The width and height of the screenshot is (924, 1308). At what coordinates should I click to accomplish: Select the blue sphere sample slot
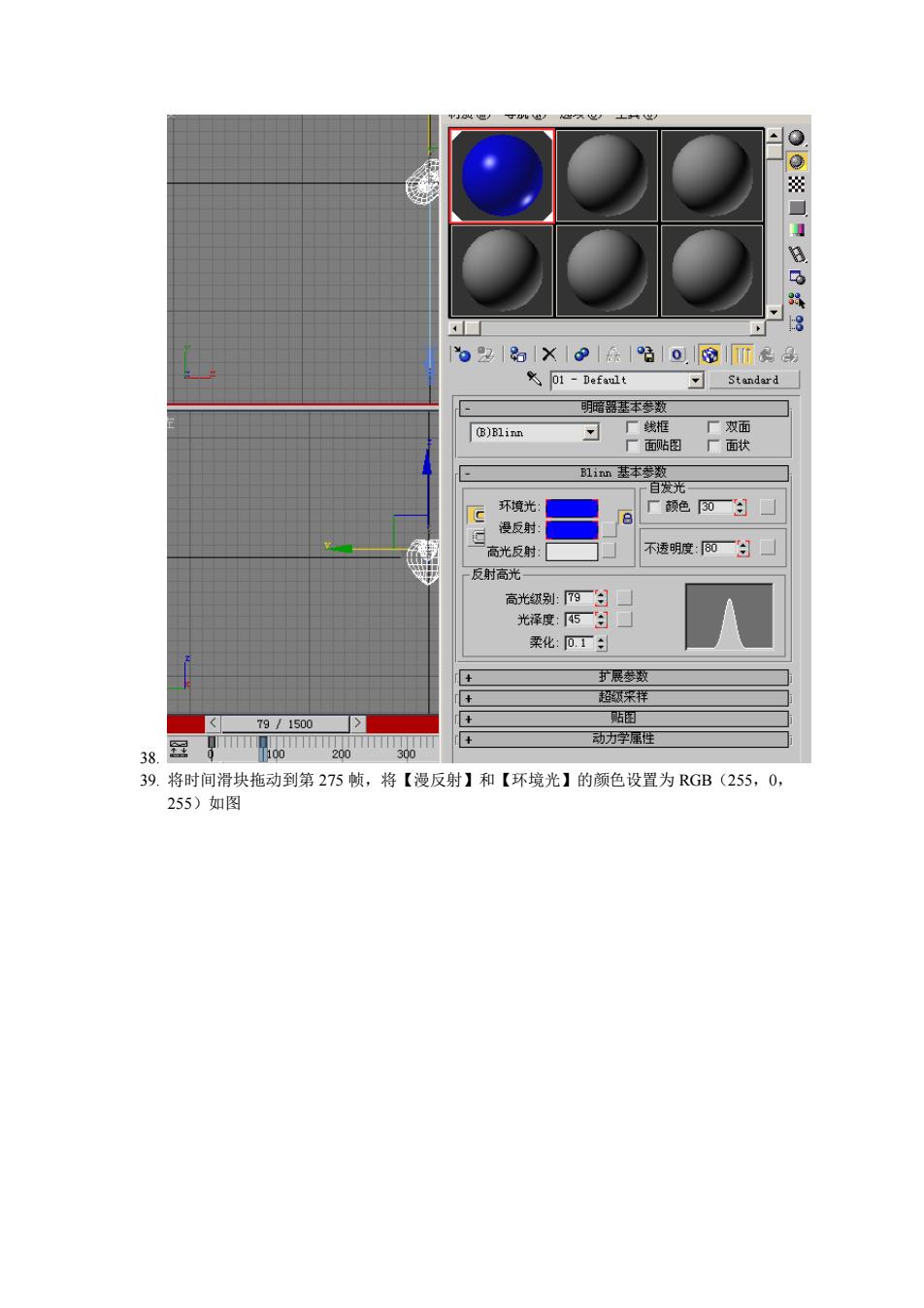(x=502, y=176)
